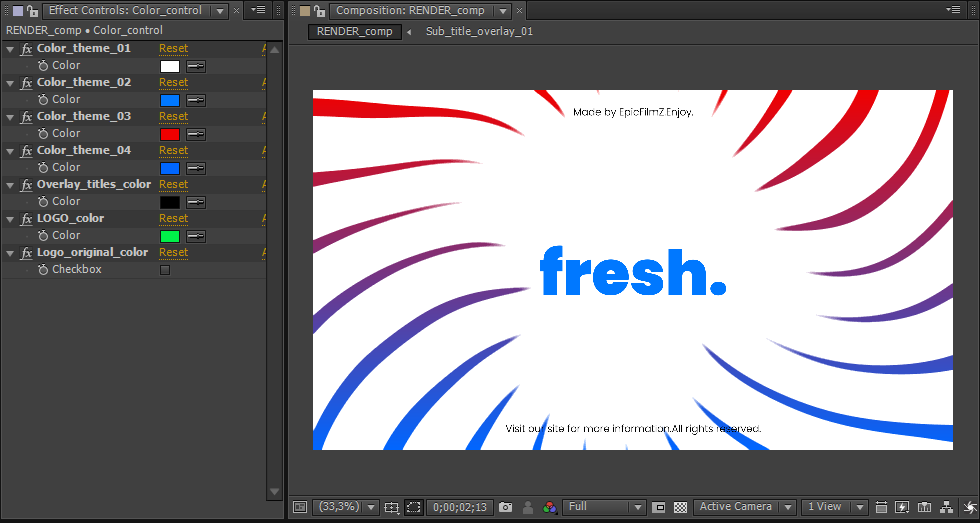Viewport: 980px width, 523px height.
Task: Select the Composition: RENDER_comp tab
Action: pos(410,10)
